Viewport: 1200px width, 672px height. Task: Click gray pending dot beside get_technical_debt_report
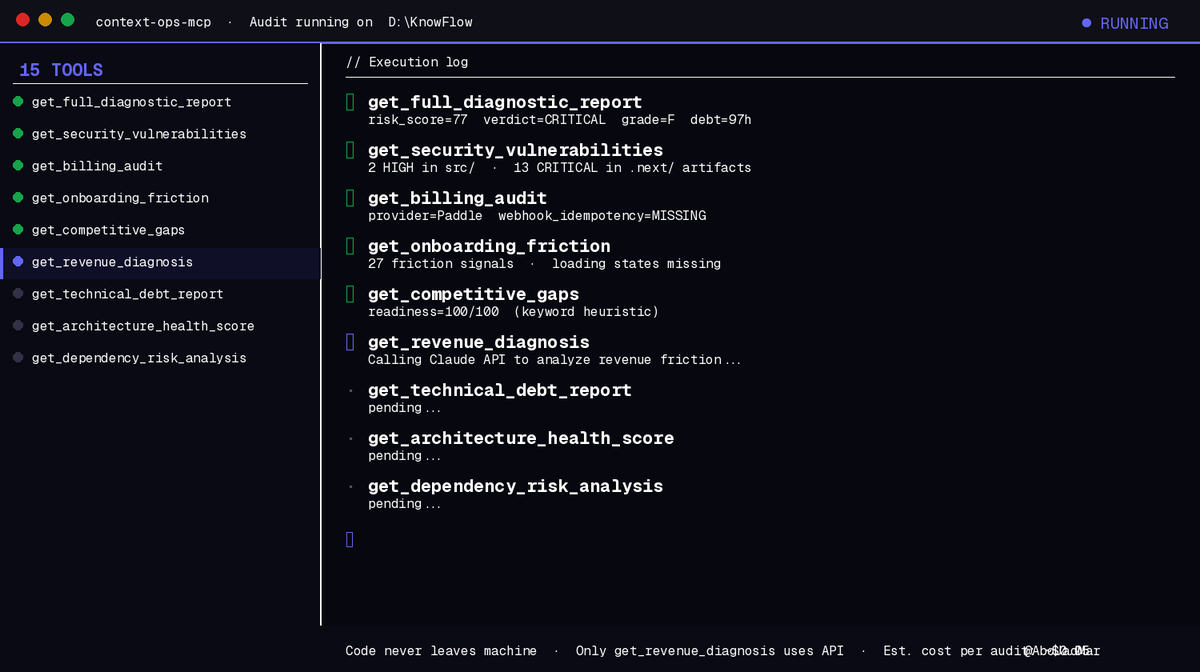pos(18,294)
